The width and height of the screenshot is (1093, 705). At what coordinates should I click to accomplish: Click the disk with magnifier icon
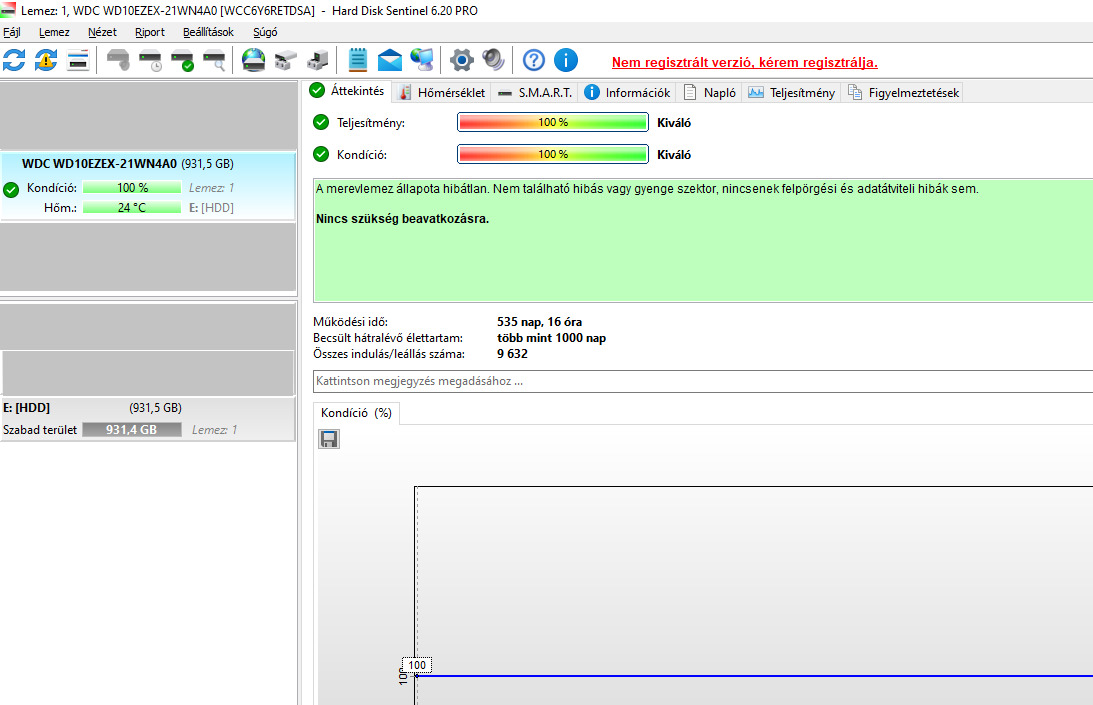[x=215, y=61]
